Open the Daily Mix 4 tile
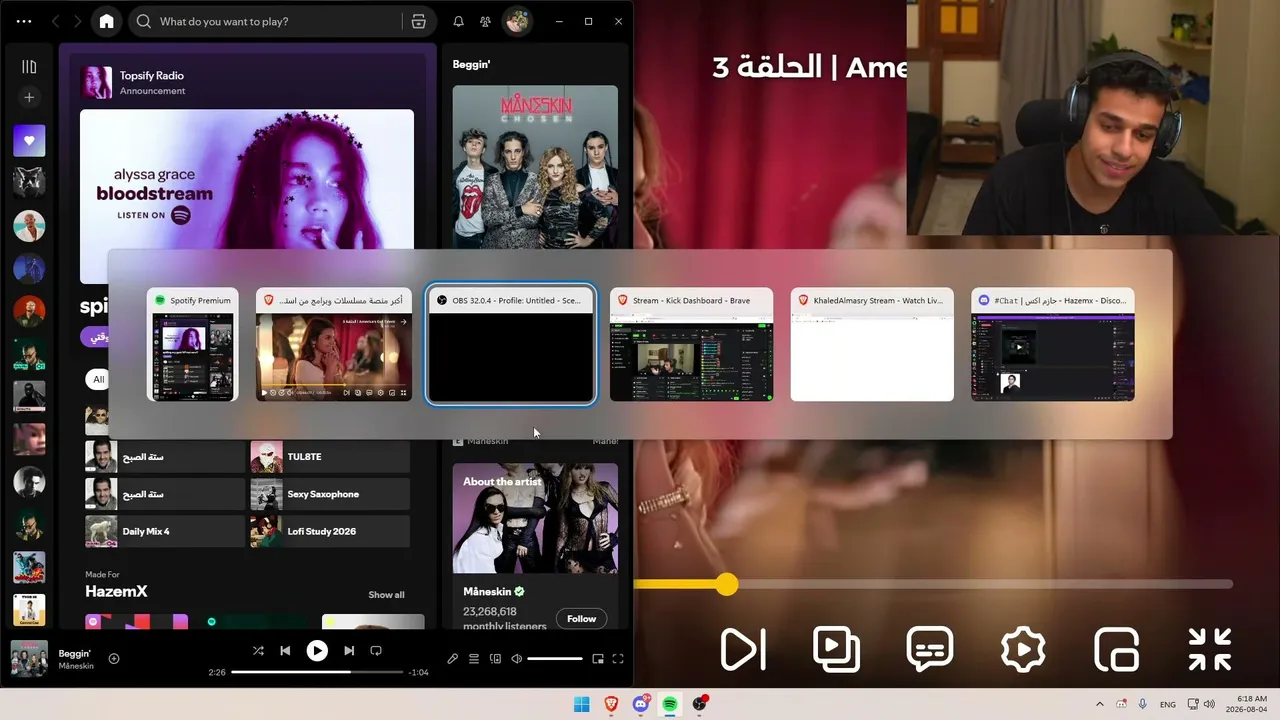Viewport: 1280px width, 720px height. tap(165, 531)
